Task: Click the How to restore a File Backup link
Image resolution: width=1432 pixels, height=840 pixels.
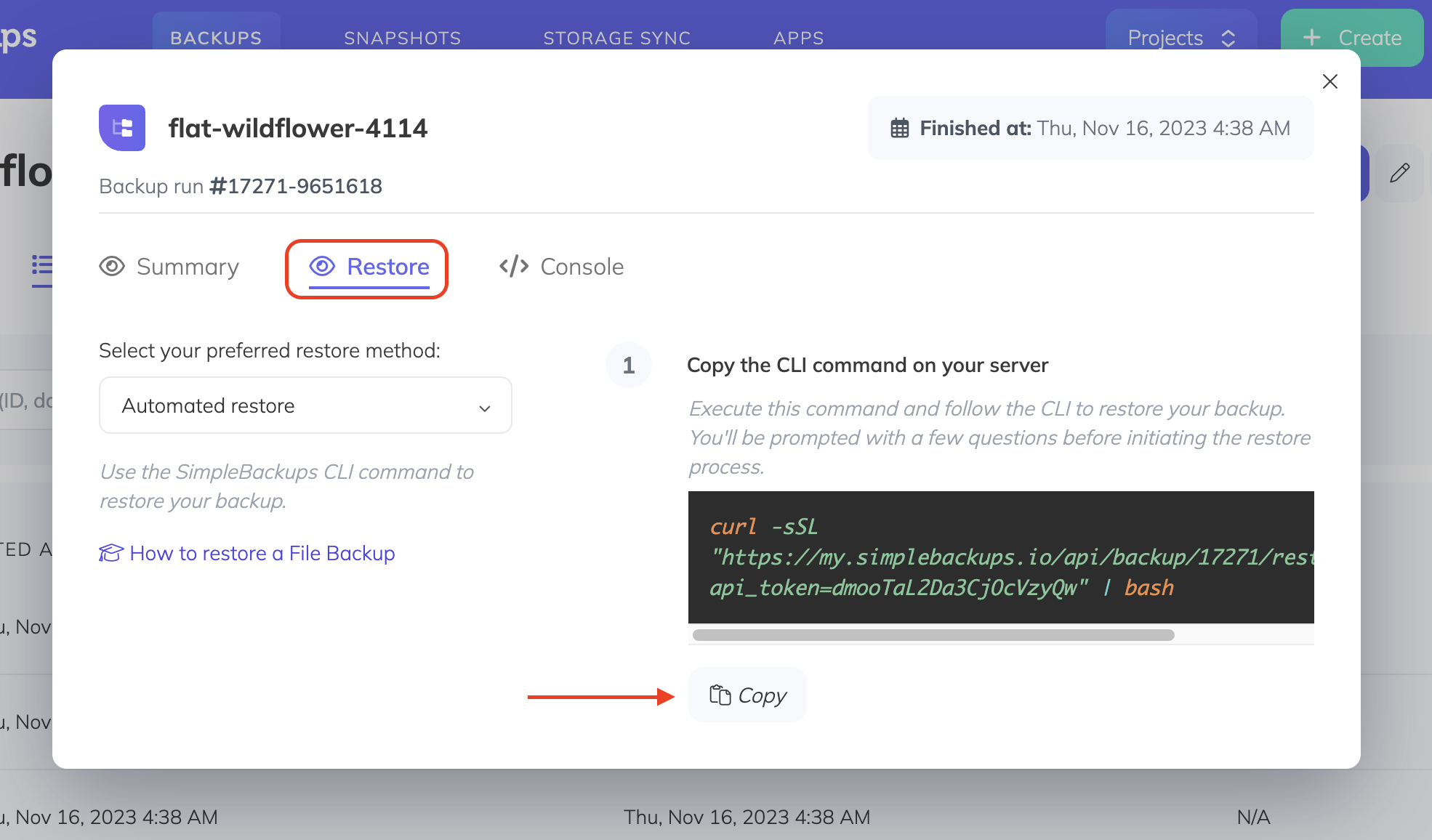Action: pos(262,553)
